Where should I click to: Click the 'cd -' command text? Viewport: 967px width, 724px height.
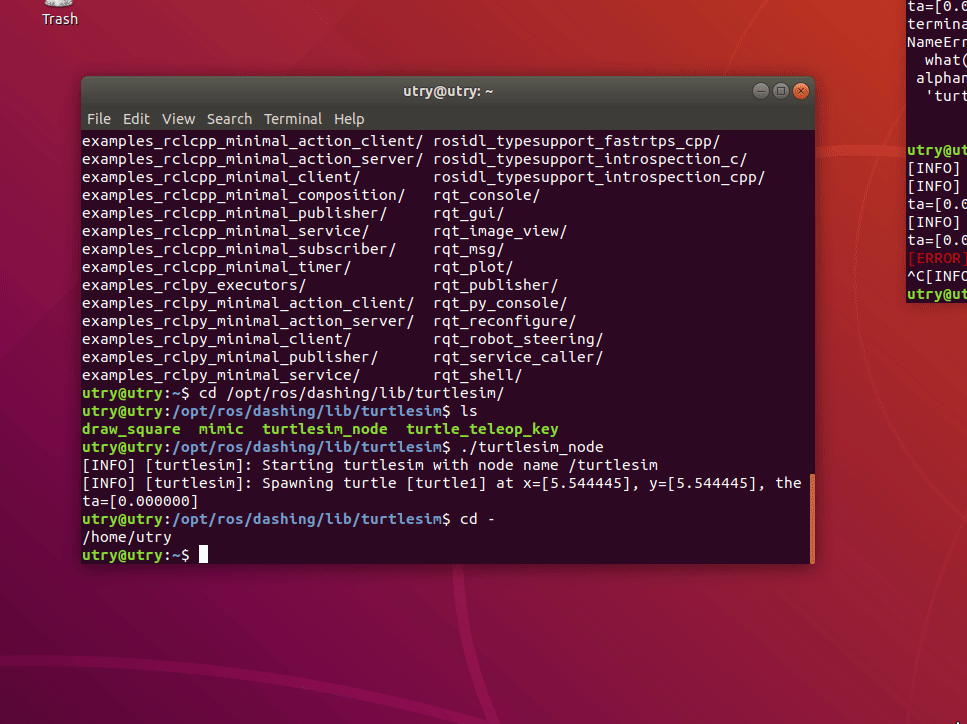point(477,519)
